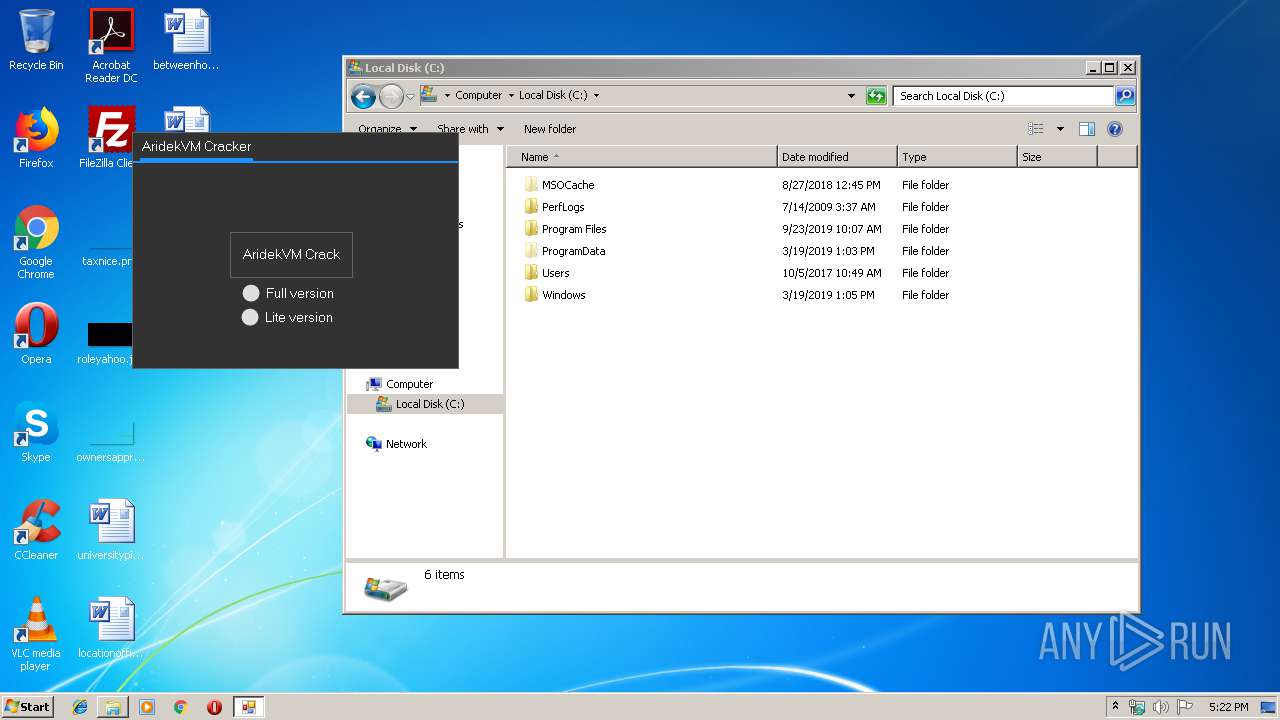Open the Recycle Bin desktop icon
This screenshot has height=720, width=1280.
[x=36, y=40]
